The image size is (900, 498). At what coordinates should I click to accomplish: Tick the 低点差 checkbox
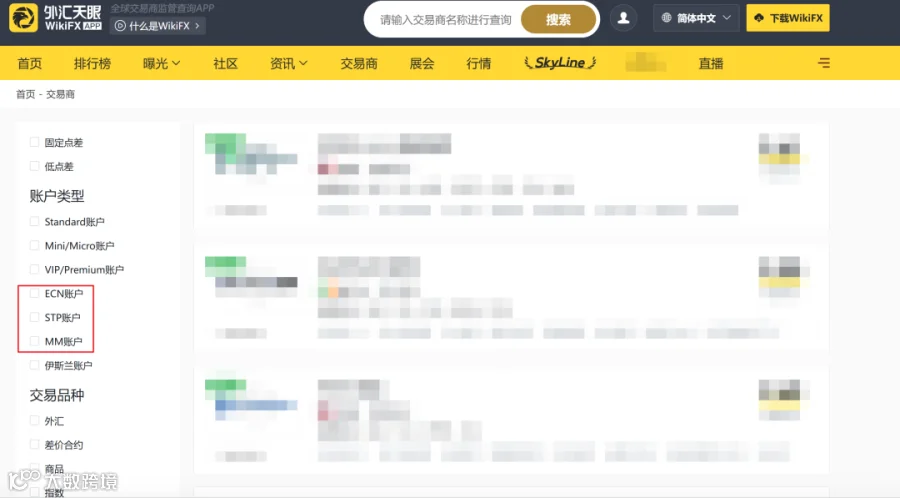point(34,166)
